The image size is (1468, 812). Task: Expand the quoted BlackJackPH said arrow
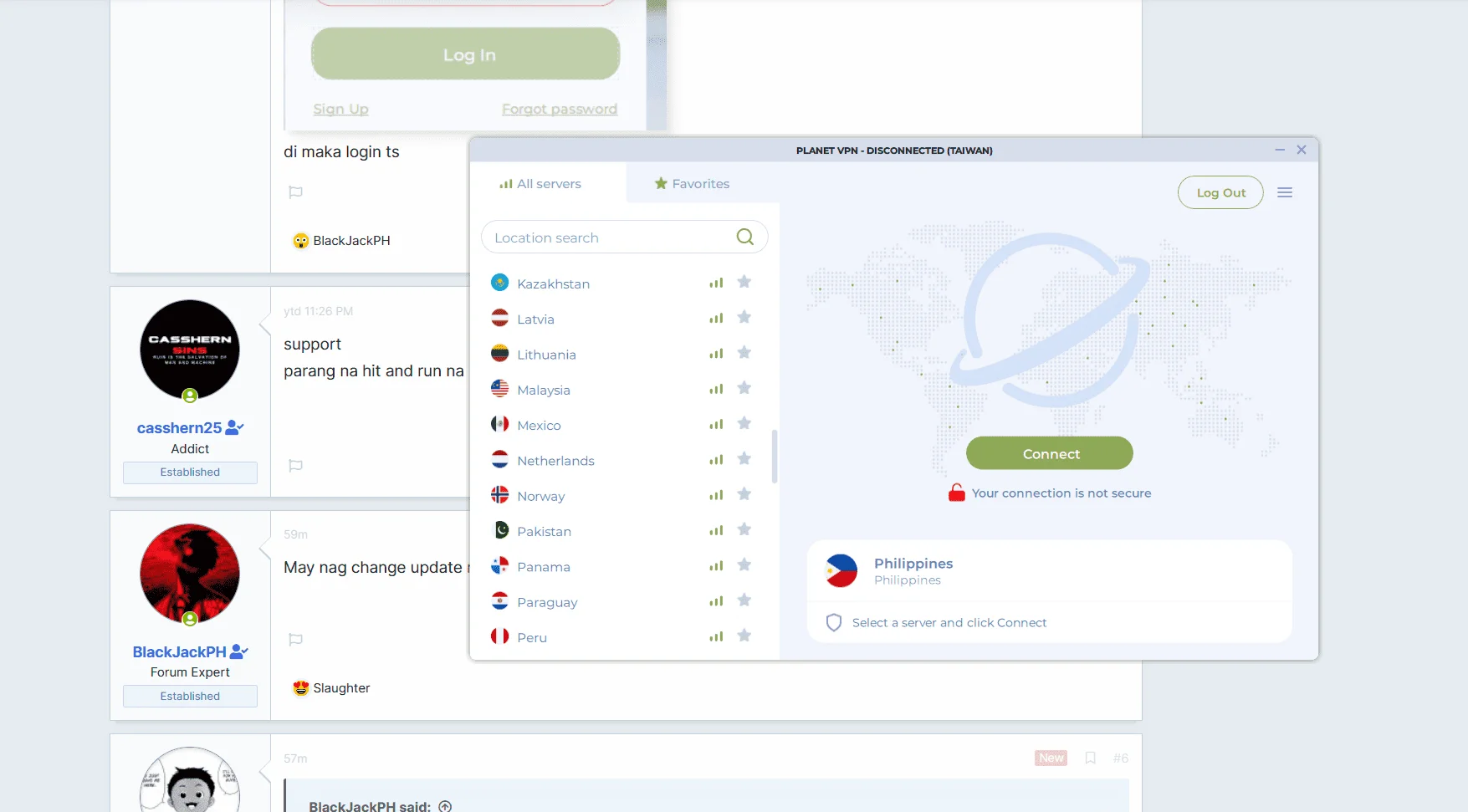[445, 806]
